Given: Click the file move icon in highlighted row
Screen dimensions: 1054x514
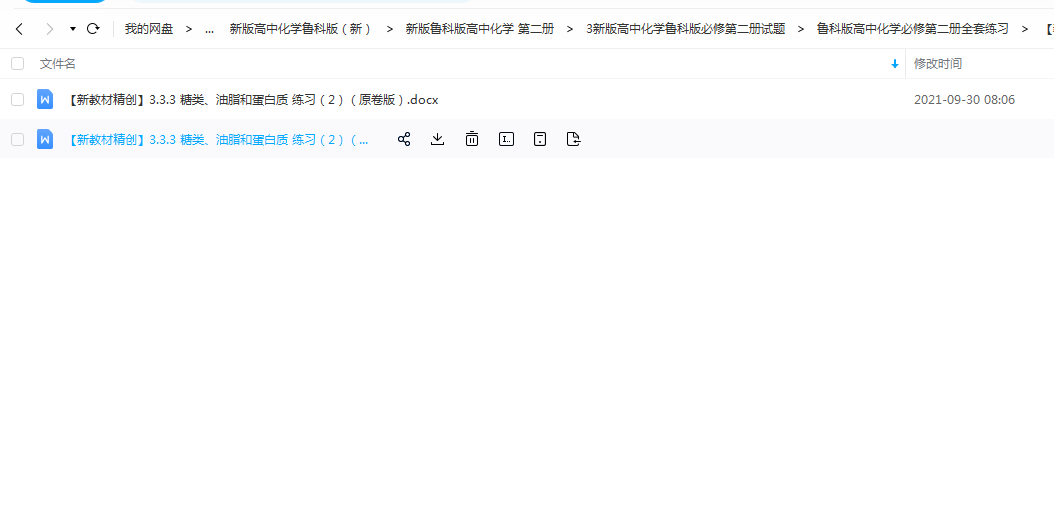Looking at the screenshot, I should (573, 139).
